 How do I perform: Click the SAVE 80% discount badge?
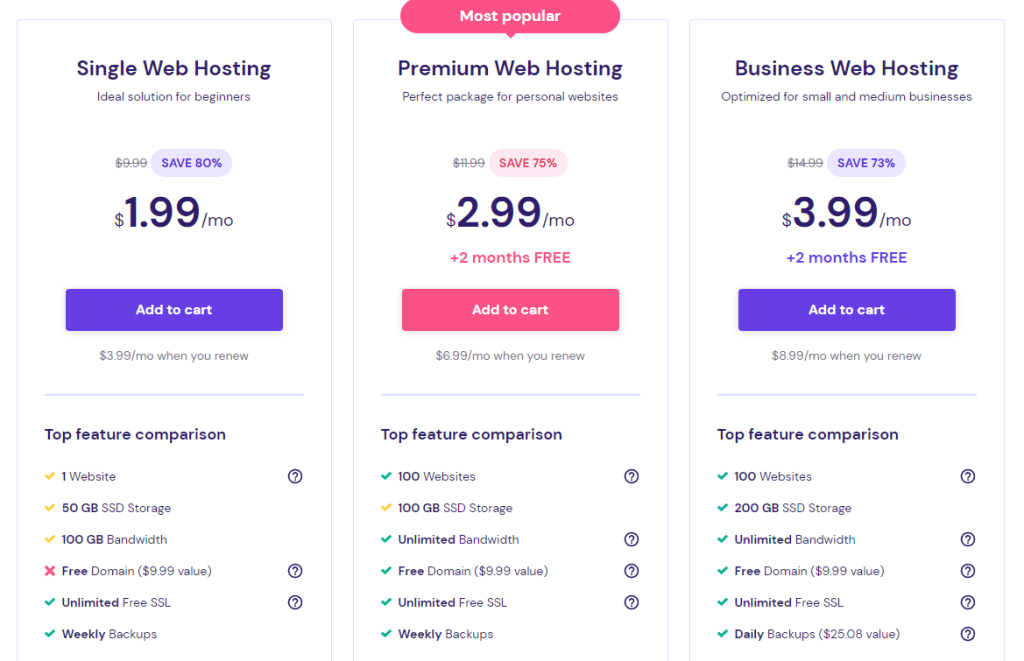(x=191, y=163)
